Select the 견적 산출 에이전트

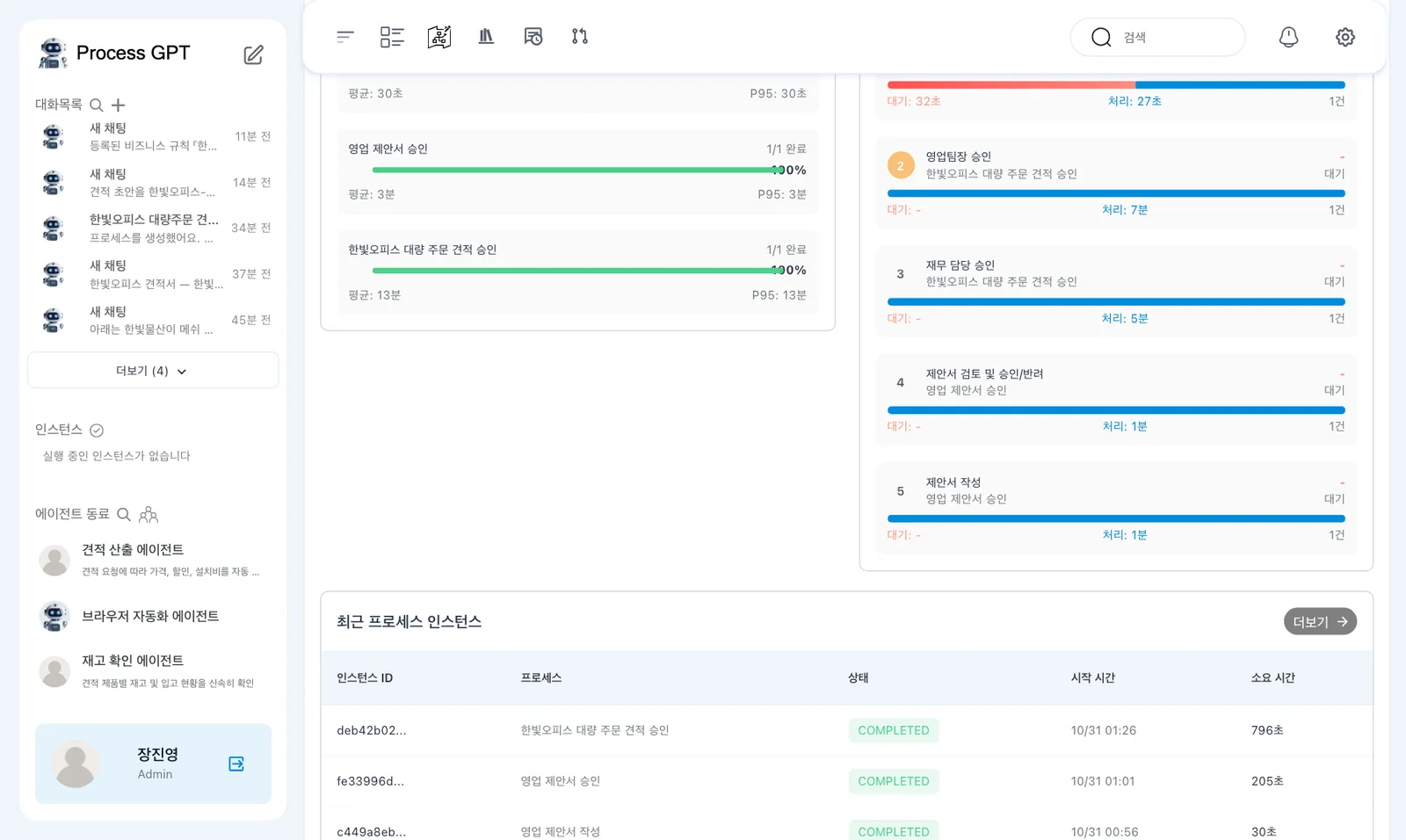tap(153, 560)
